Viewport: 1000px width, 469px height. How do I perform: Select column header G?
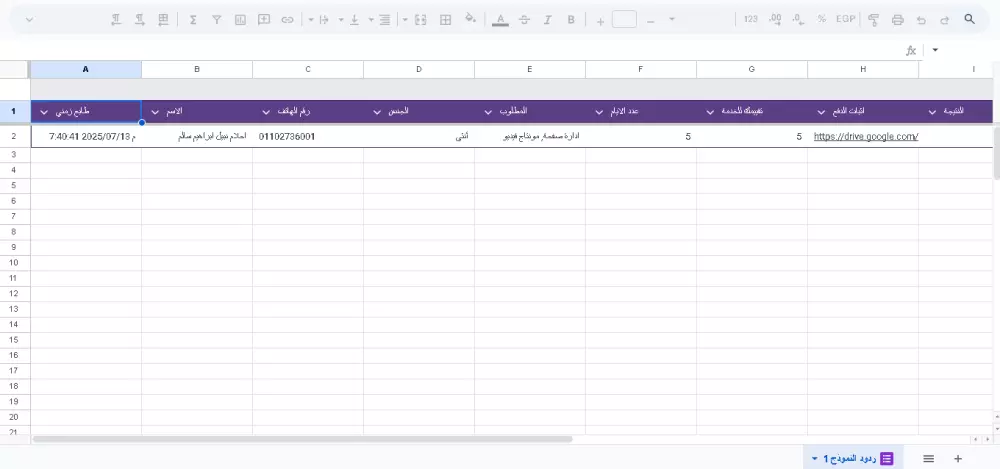tap(752, 69)
